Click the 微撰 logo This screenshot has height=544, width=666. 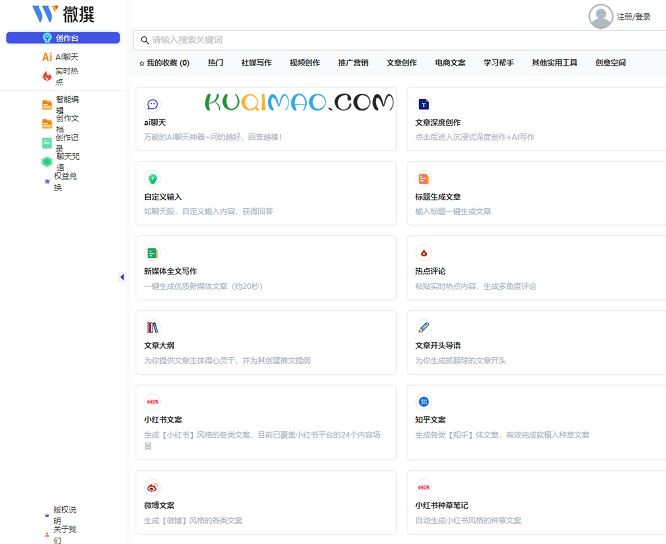(x=63, y=14)
